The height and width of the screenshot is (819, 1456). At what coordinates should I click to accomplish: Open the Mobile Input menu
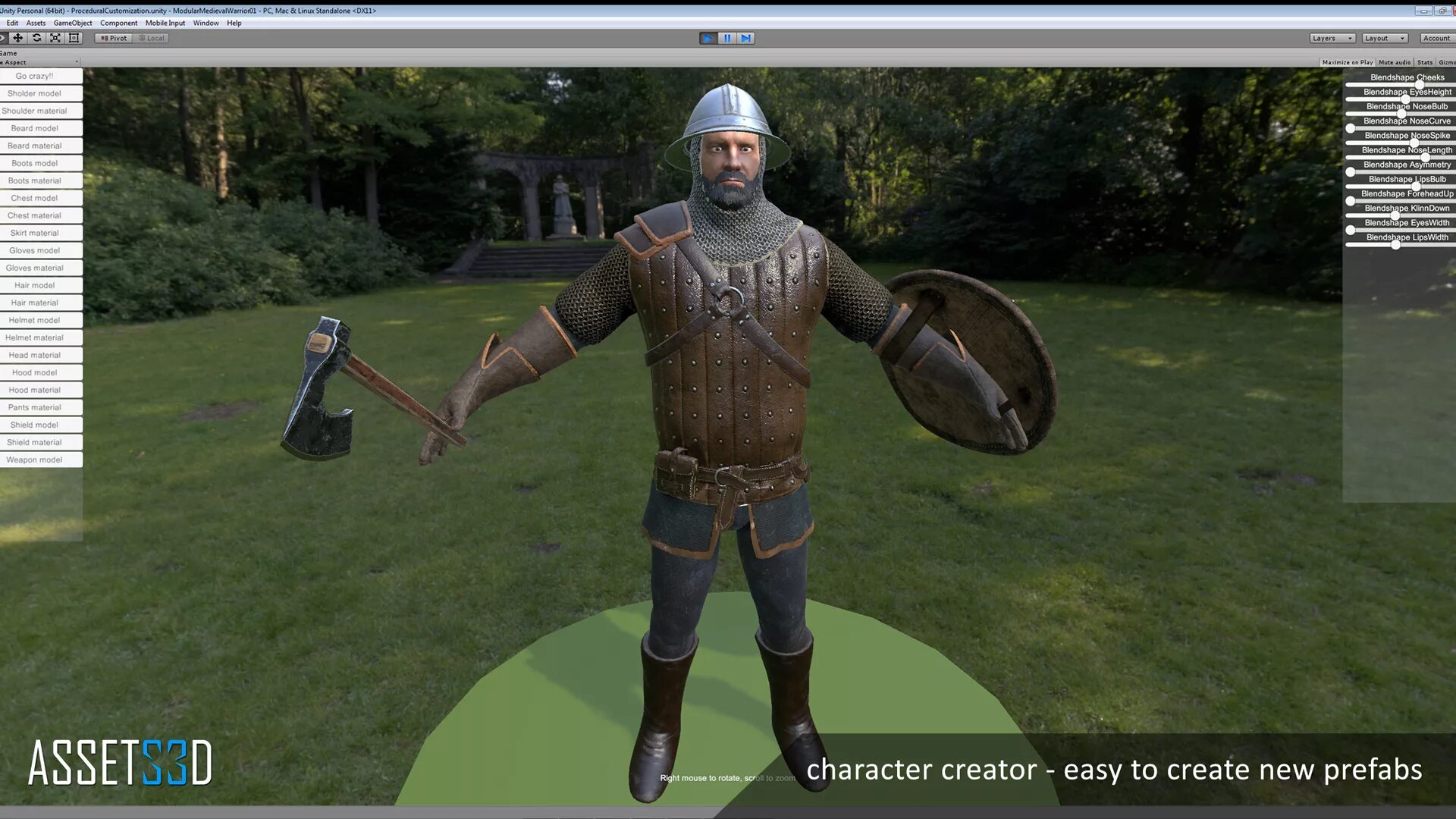(x=165, y=23)
